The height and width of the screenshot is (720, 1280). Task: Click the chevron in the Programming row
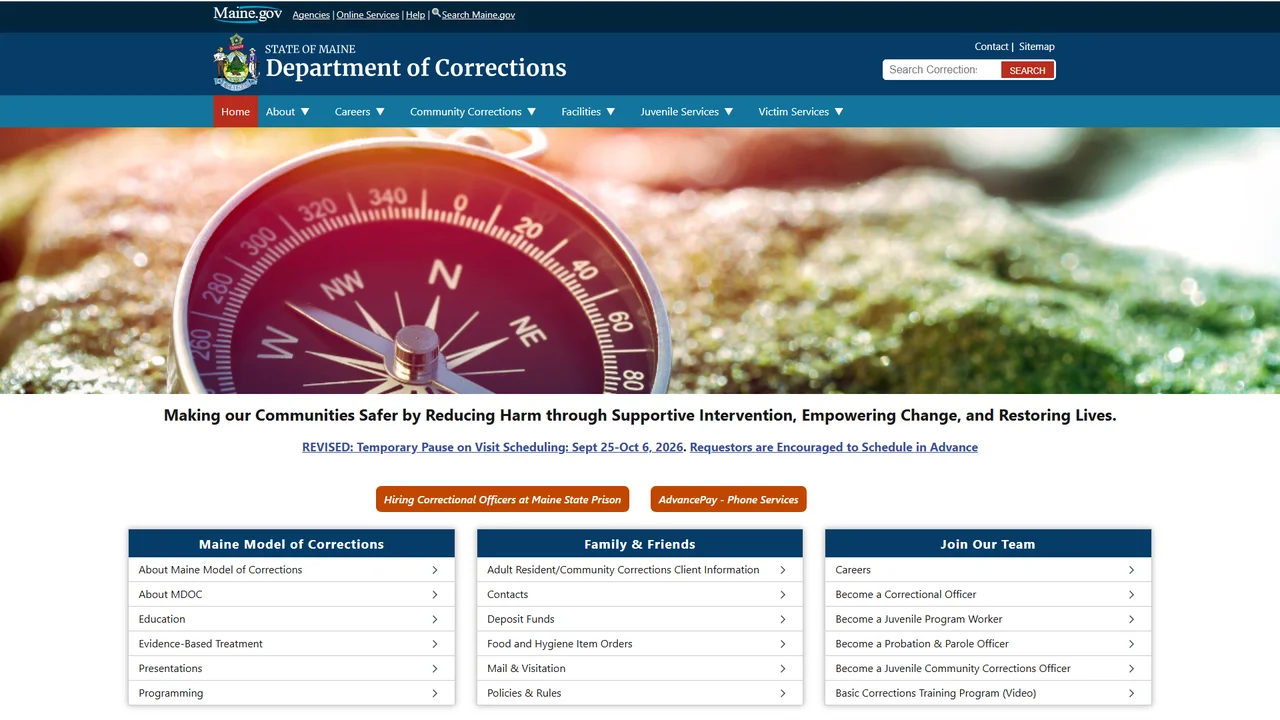[435, 693]
